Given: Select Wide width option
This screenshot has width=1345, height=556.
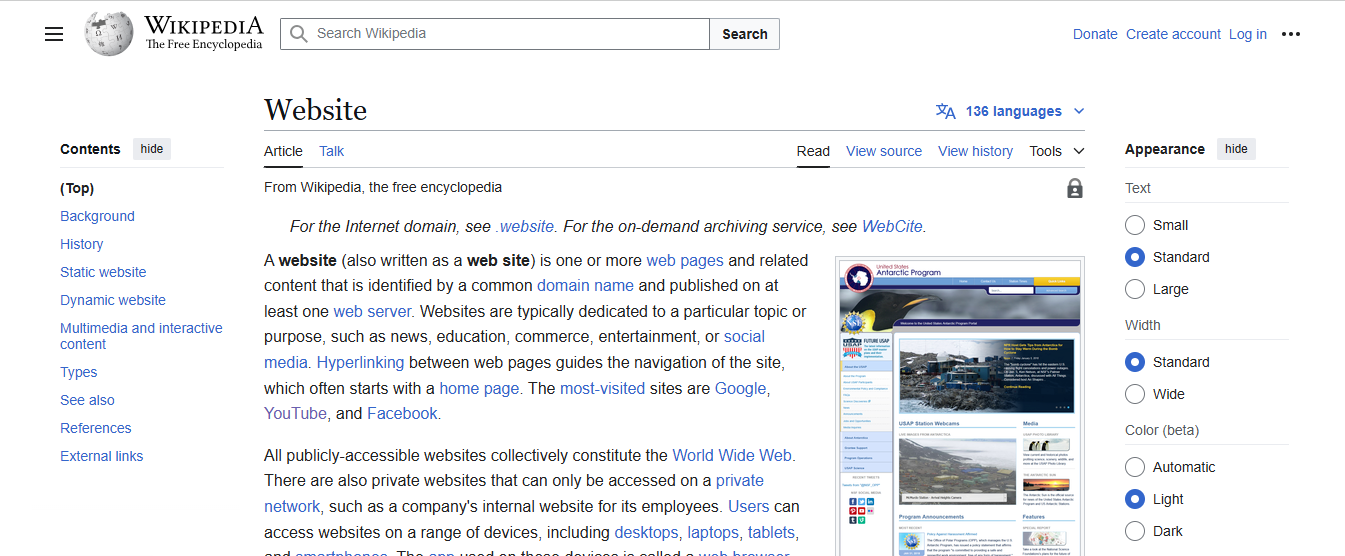Looking at the screenshot, I should click(1135, 394).
